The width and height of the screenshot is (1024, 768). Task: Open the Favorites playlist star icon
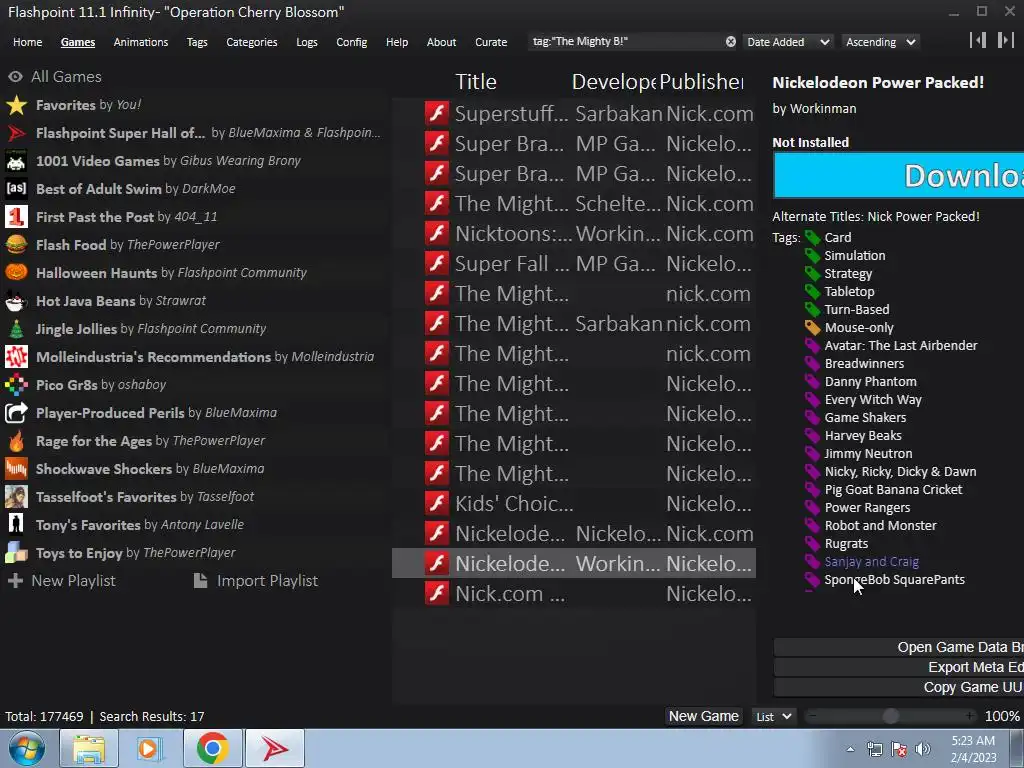click(16, 105)
